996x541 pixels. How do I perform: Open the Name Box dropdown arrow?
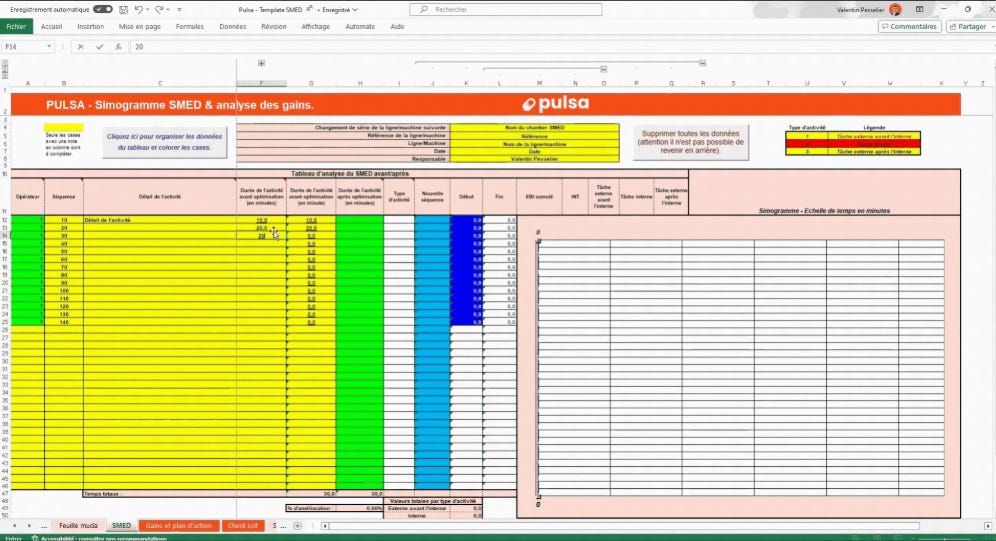[48, 47]
